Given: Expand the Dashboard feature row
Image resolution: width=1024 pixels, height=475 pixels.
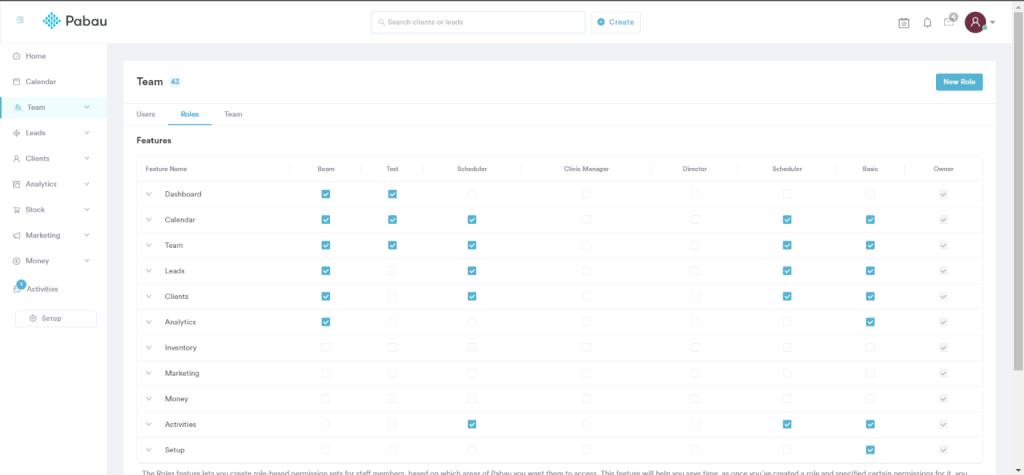Looking at the screenshot, I should [149, 194].
